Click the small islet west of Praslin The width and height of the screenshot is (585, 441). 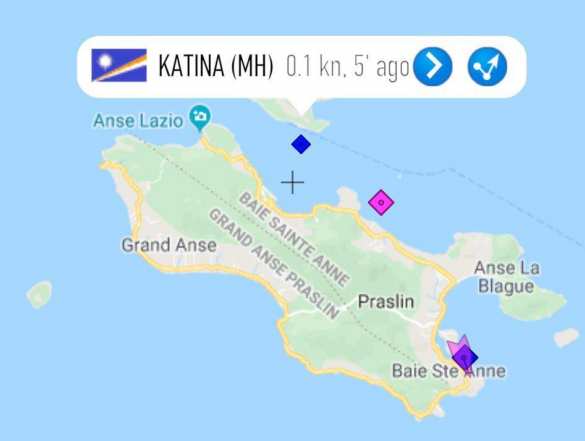point(40,294)
